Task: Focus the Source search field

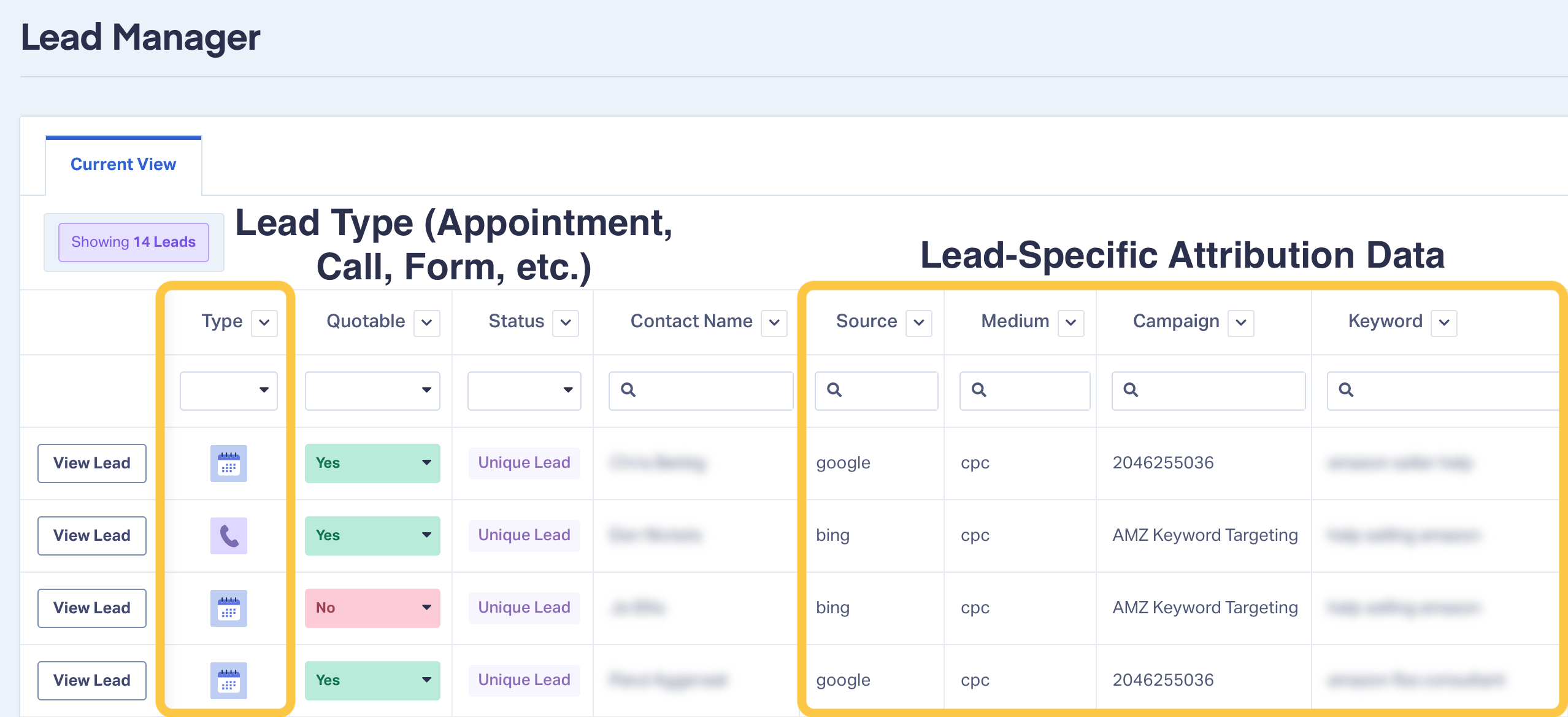Action: [876, 390]
